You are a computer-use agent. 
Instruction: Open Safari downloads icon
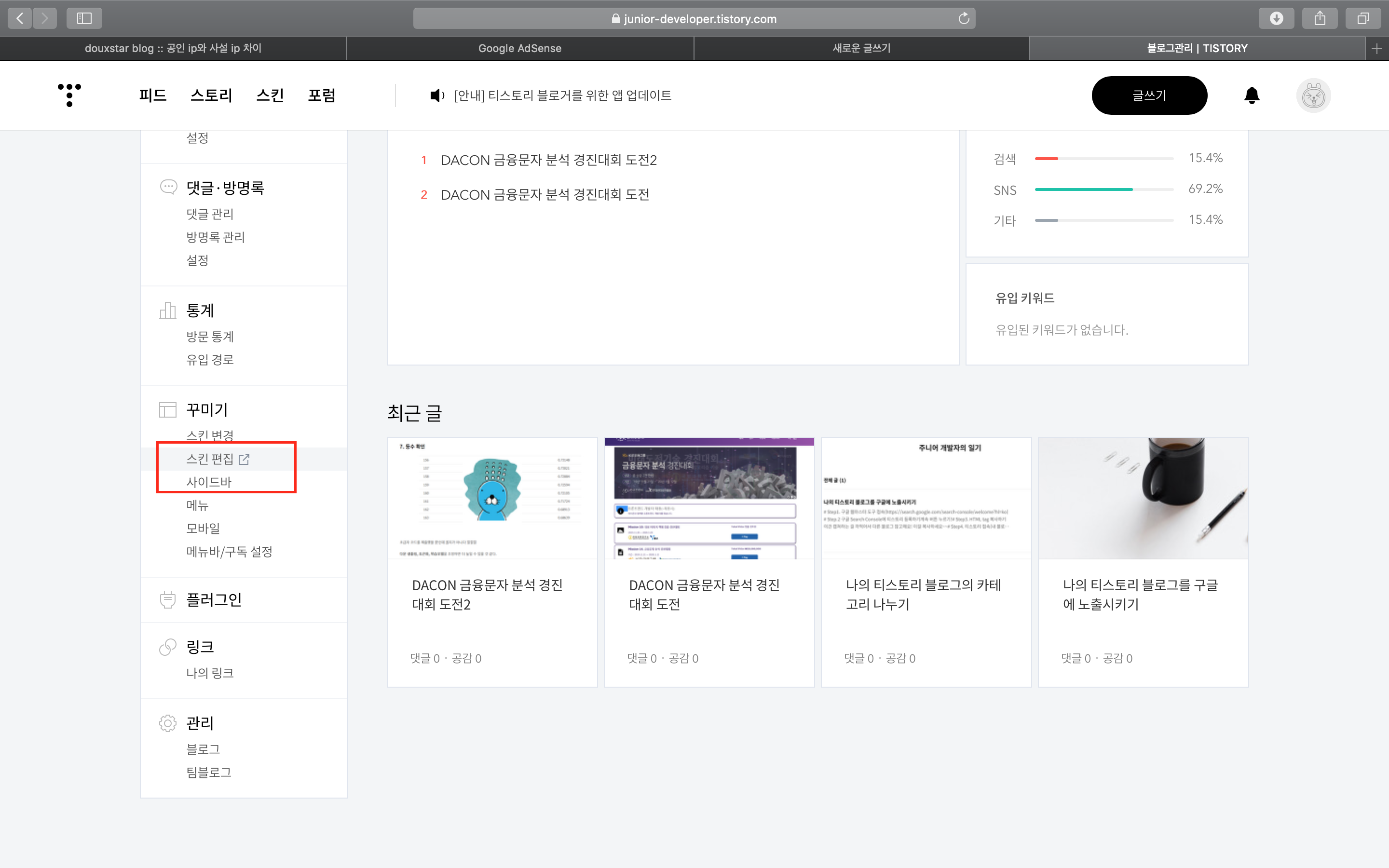tap(1276, 18)
